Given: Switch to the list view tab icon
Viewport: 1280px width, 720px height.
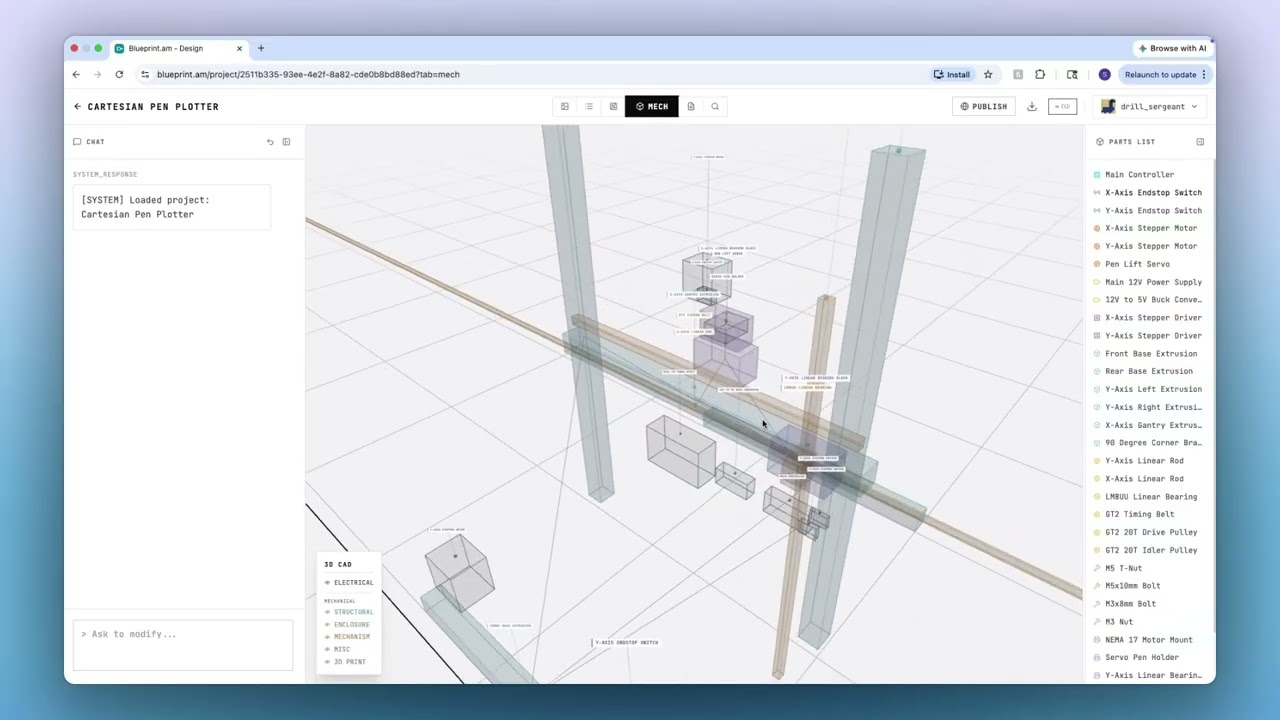Looking at the screenshot, I should [x=589, y=106].
